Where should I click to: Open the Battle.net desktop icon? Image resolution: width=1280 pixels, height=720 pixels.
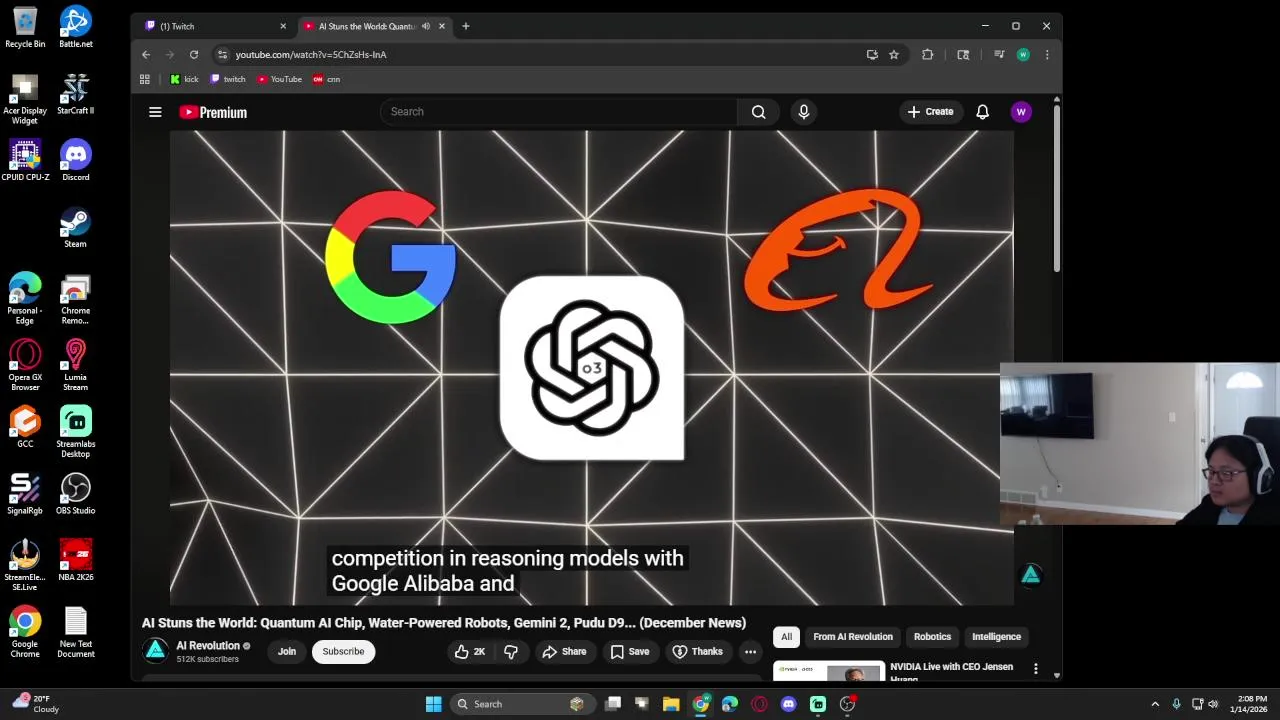pyautogui.click(x=75, y=27)
